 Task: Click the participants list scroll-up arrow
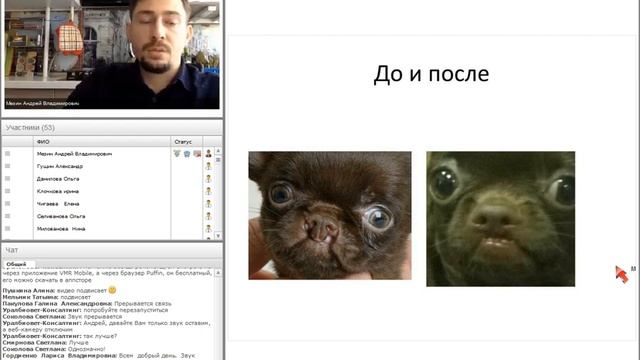pos(218,151)
